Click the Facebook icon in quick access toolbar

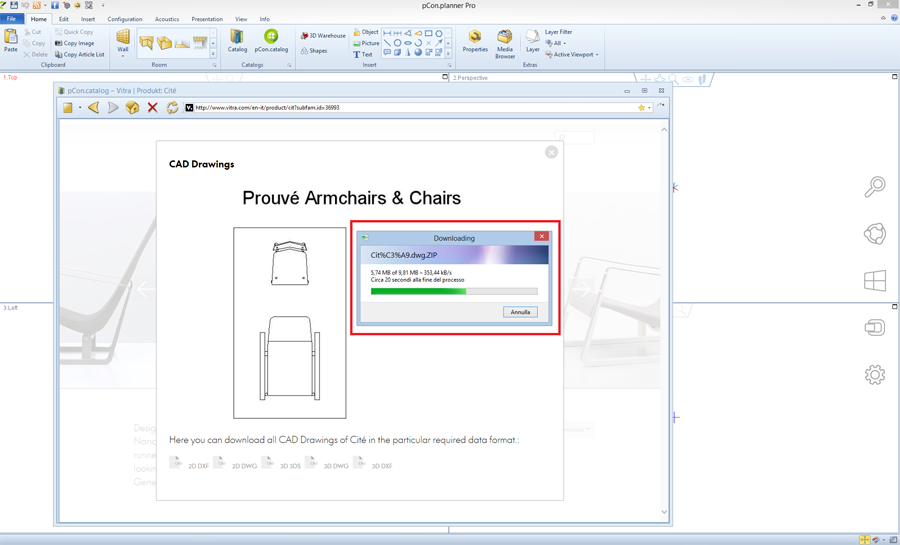click(55, 5)
